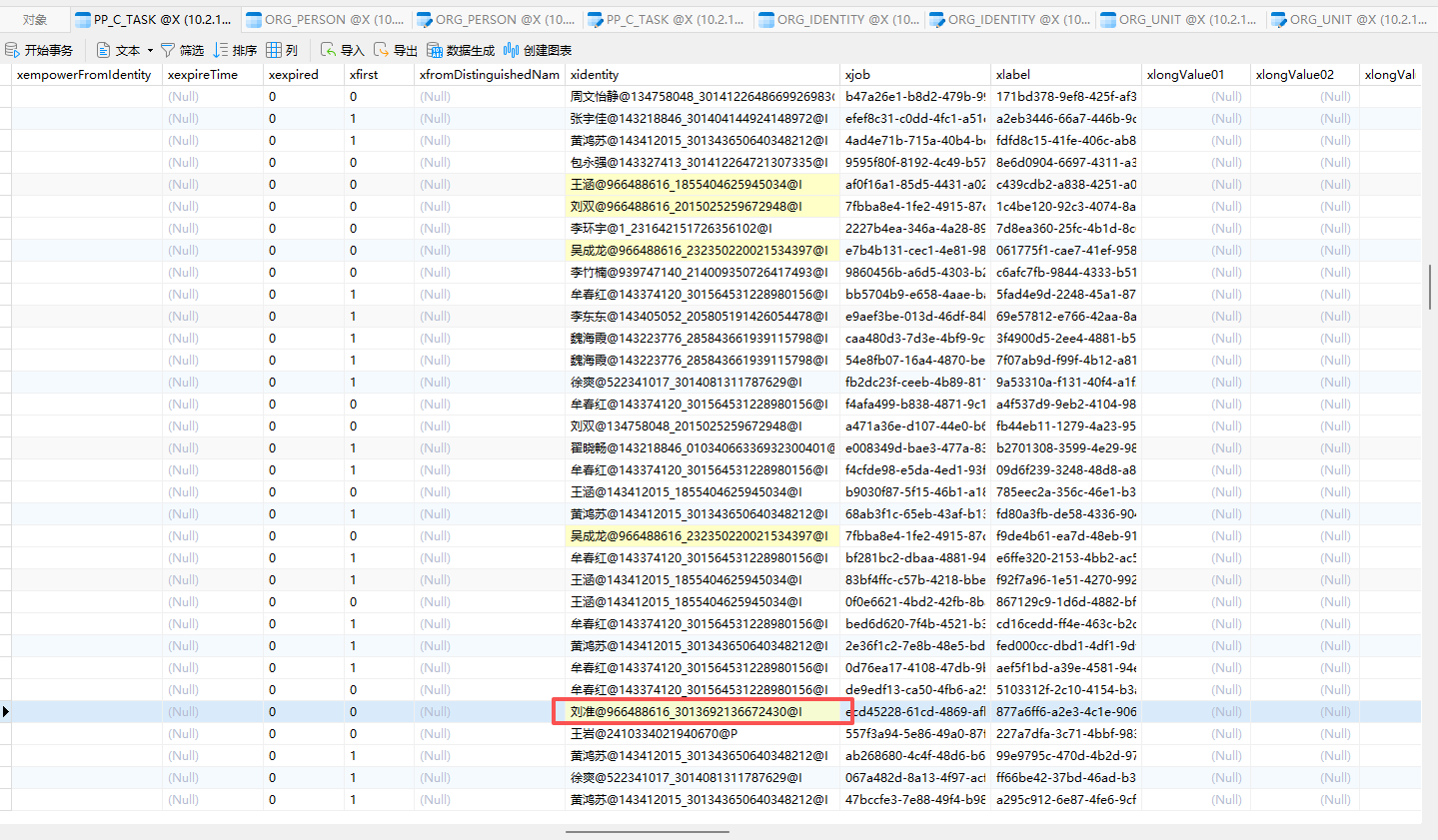This screenshot has width=1438, height=840.
Task: Click the xempowerFromIdentity column header
Action: (x=87, y=75)
